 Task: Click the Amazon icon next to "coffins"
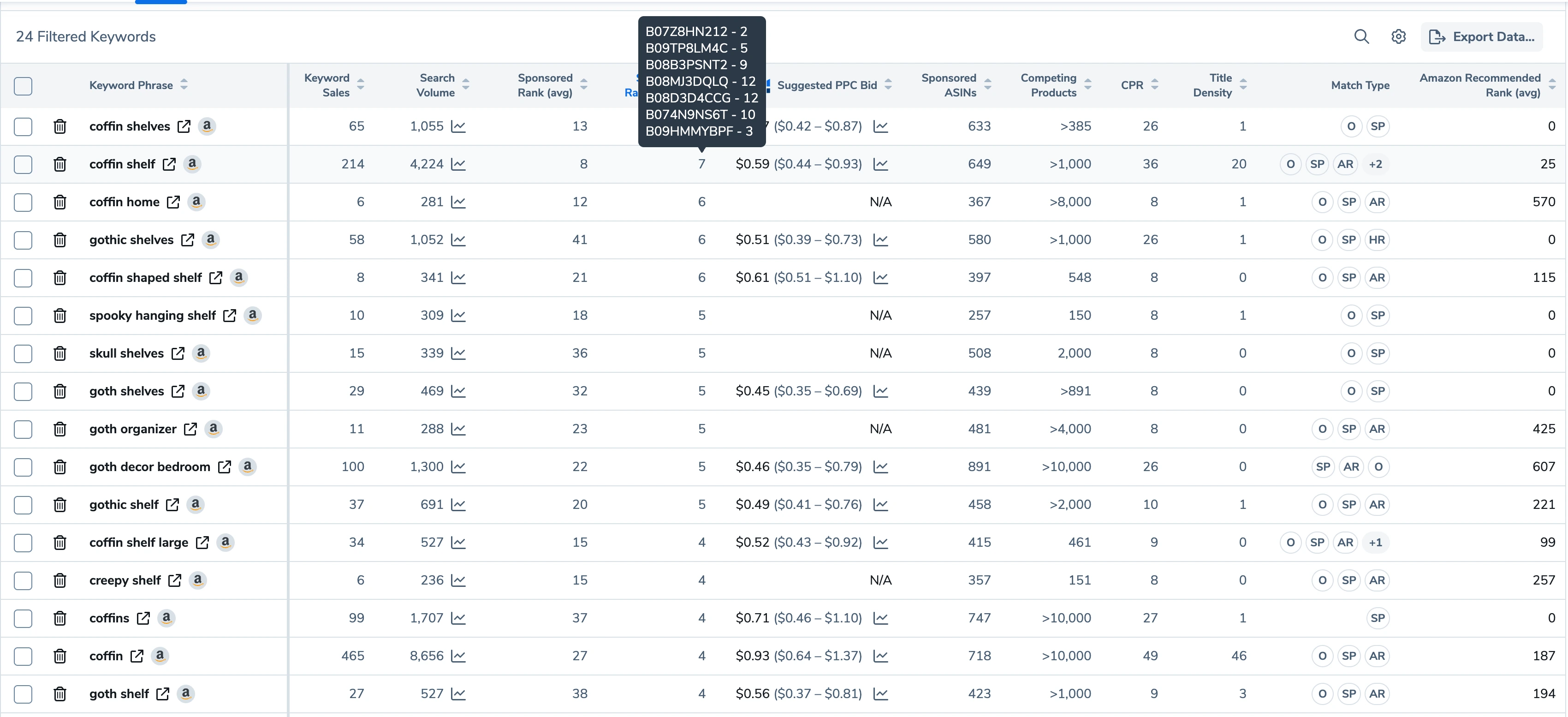click(x=165, y=618)
